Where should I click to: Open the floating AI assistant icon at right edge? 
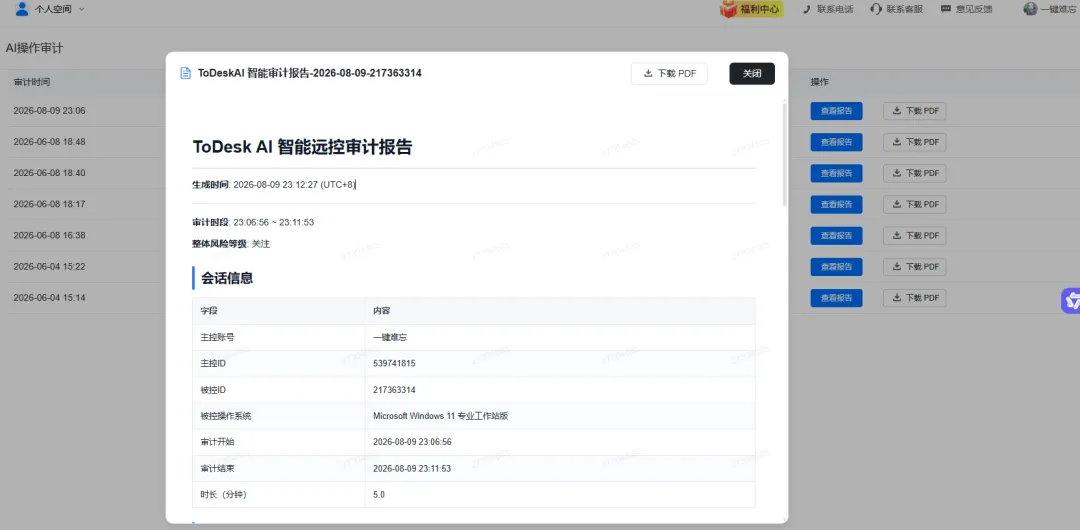tap(1071, 300)
